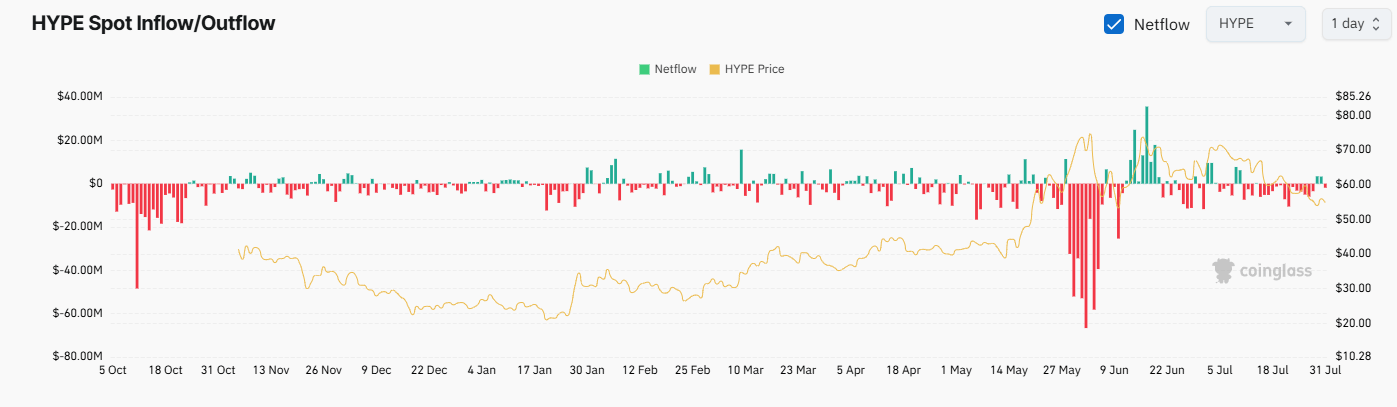Click the 23 Mar date label

pos(798,370)
